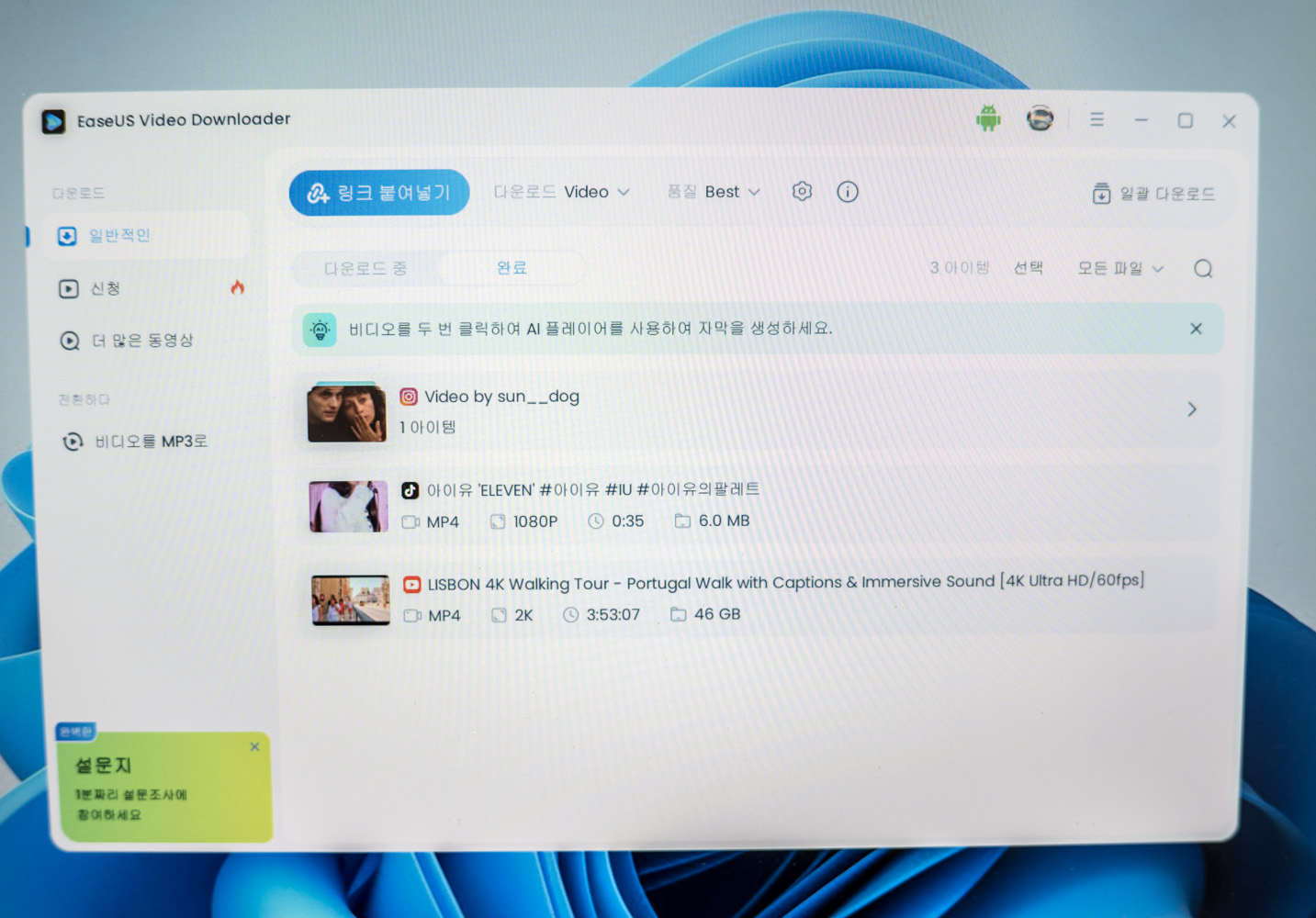
Task: Click the 1080P resolution label
Action: click(535, 521)
